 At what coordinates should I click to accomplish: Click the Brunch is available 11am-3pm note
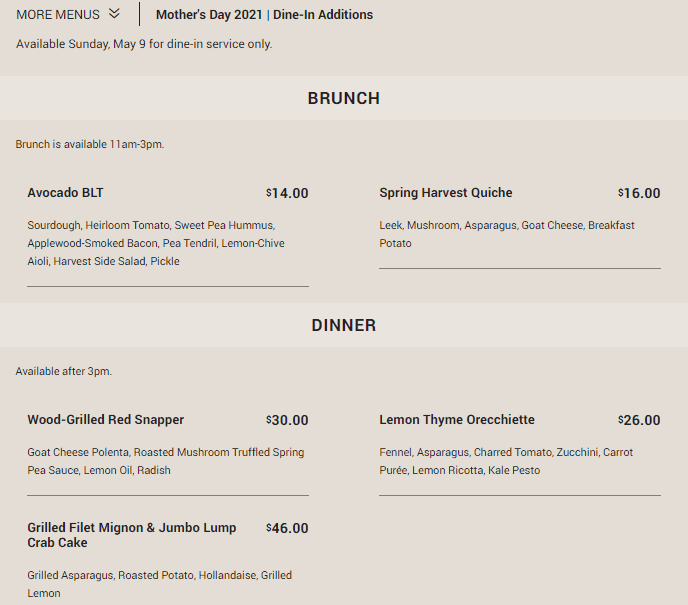tap(90, 144)
